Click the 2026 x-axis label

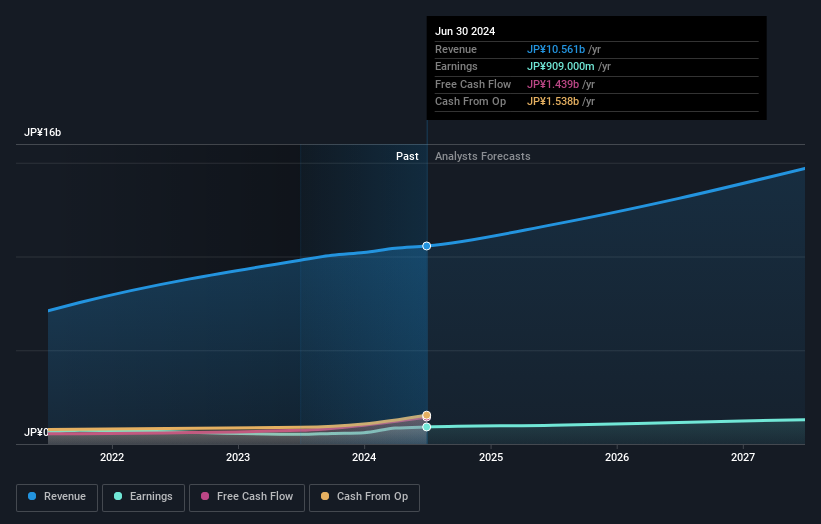pyautogui.click(x=617, y=458)
